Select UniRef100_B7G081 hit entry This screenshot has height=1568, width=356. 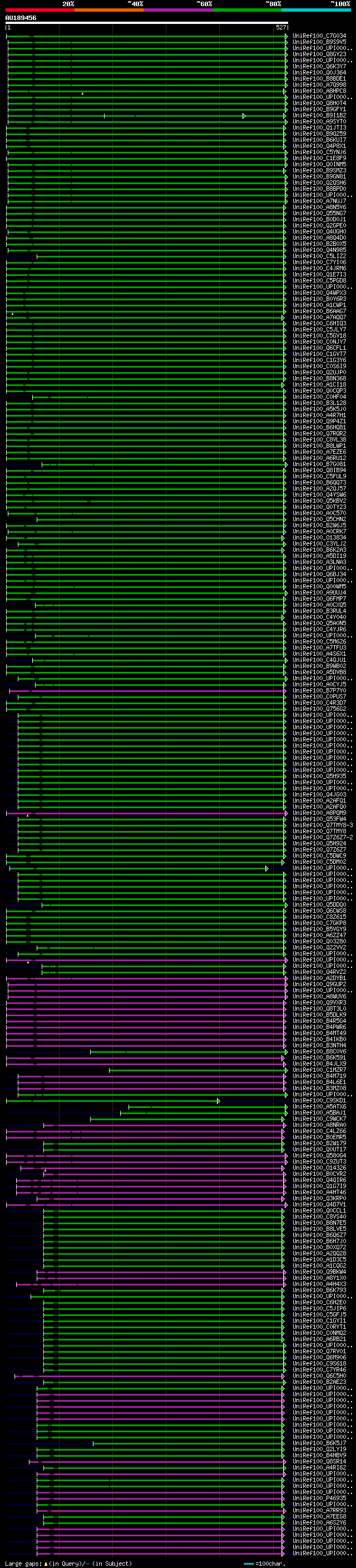click(319, 464)
